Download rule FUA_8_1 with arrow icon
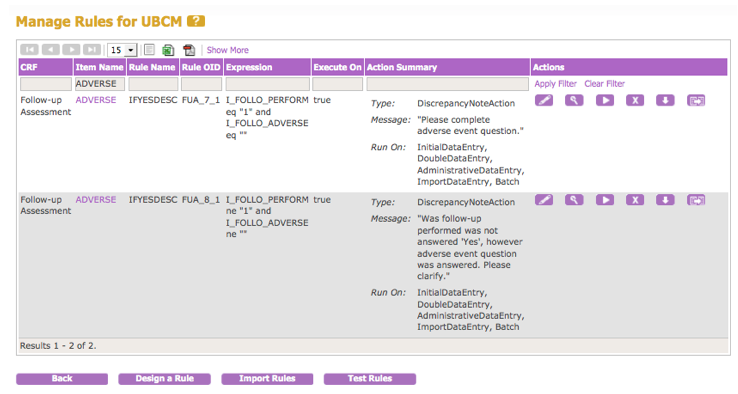The image size is (738, 394). coord(665,200)
